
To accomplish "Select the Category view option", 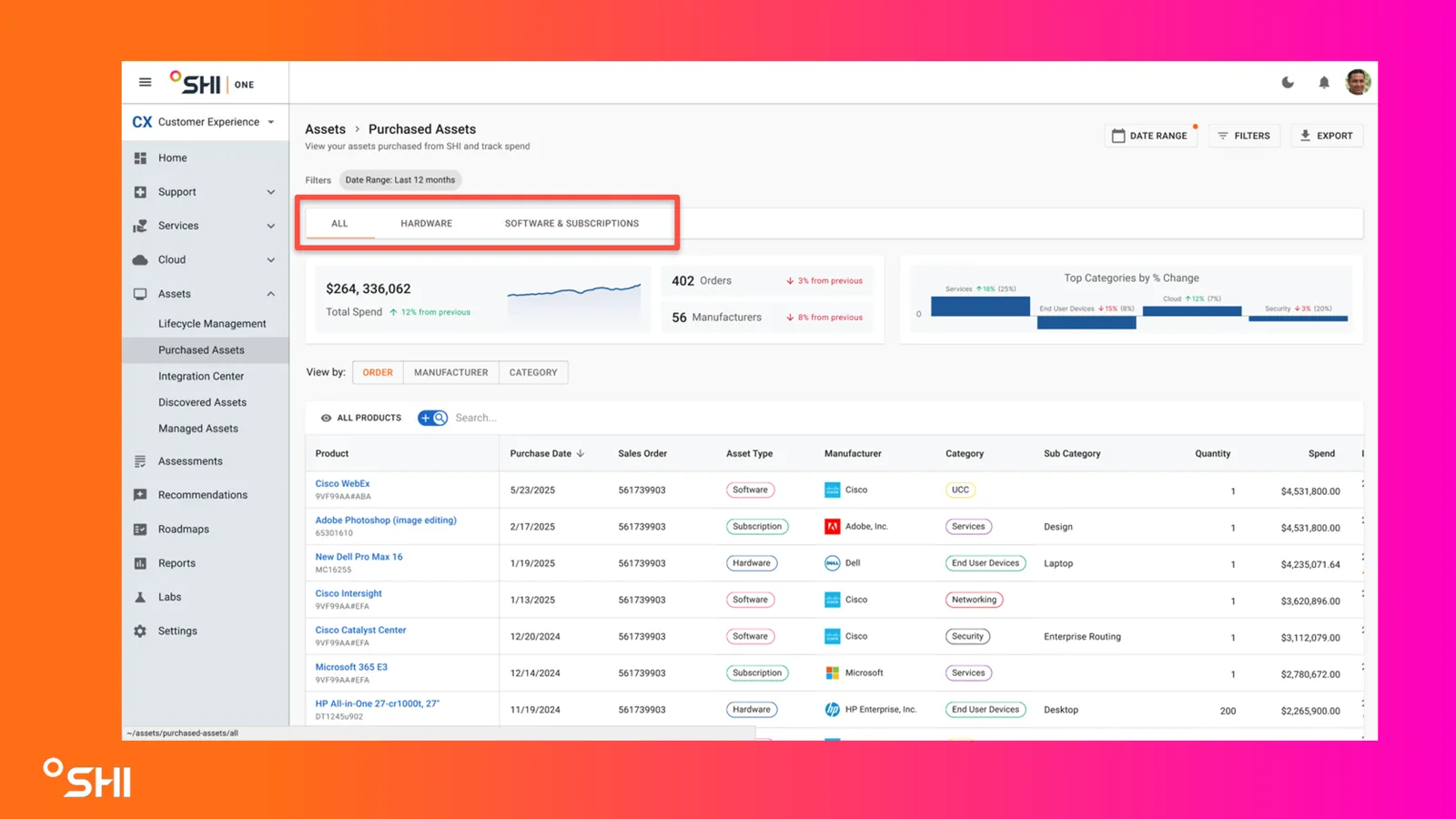I will click(x=533, y=372).
